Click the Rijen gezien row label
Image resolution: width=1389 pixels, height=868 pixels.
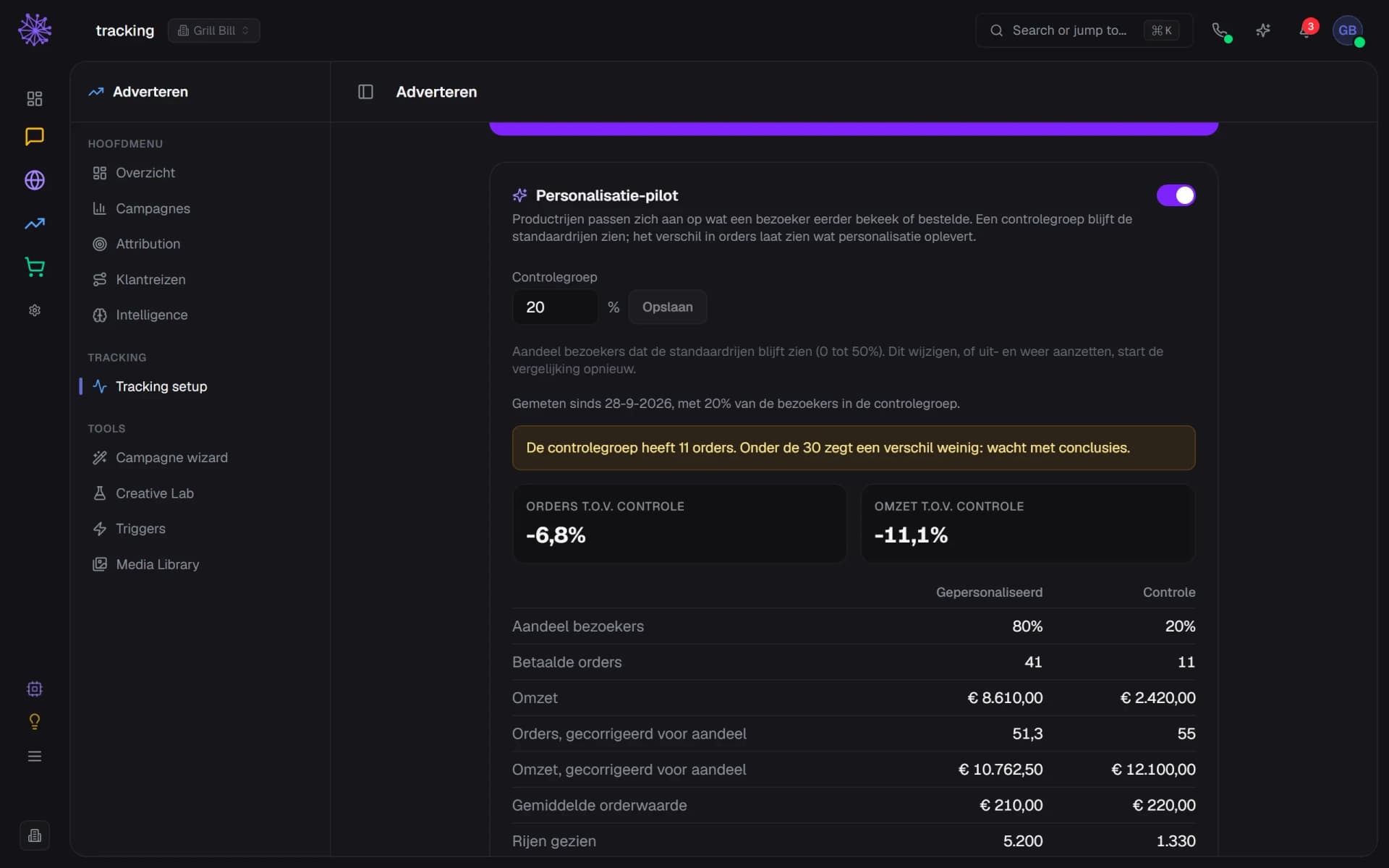[554, 841]
